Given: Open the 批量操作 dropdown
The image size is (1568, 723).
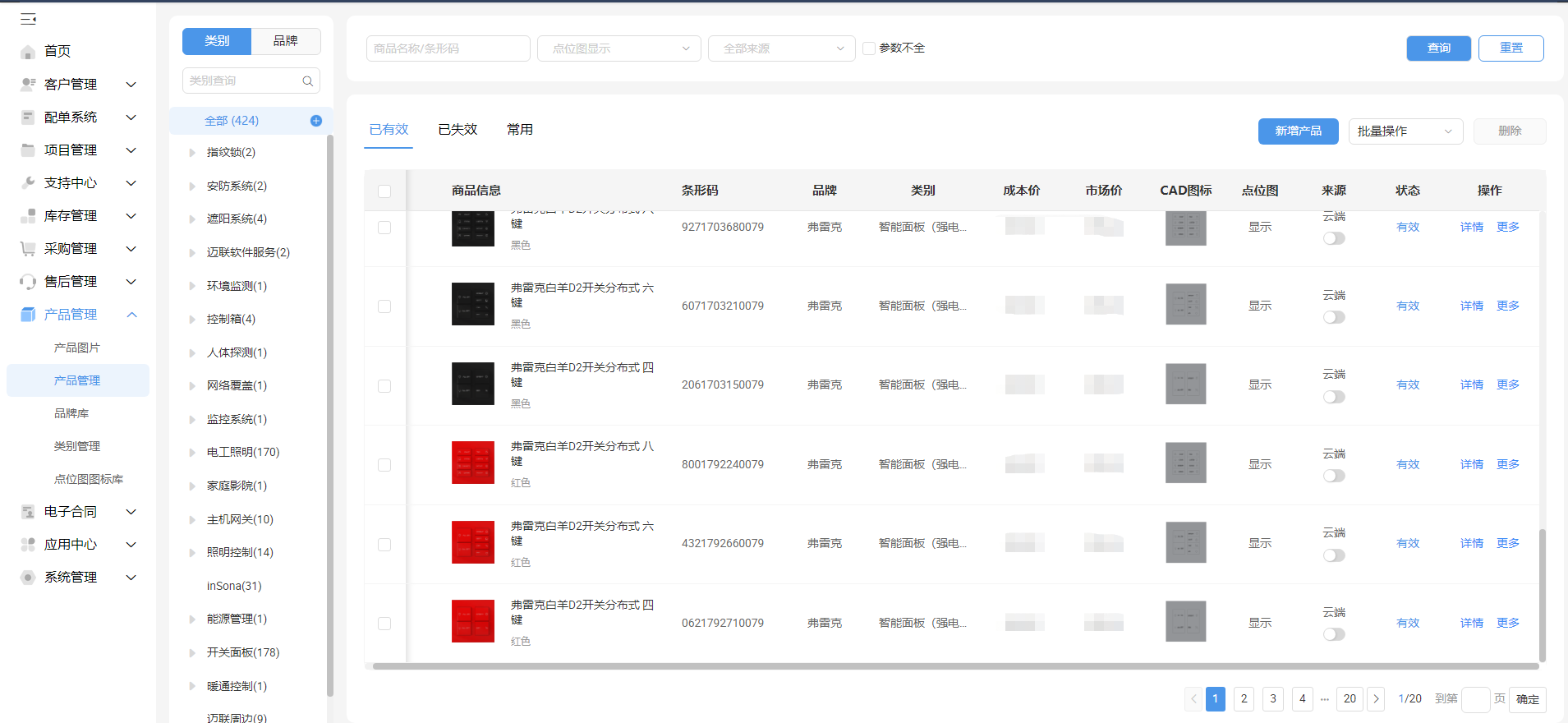Looking at the screenshot, I should tap(1406, 131).
